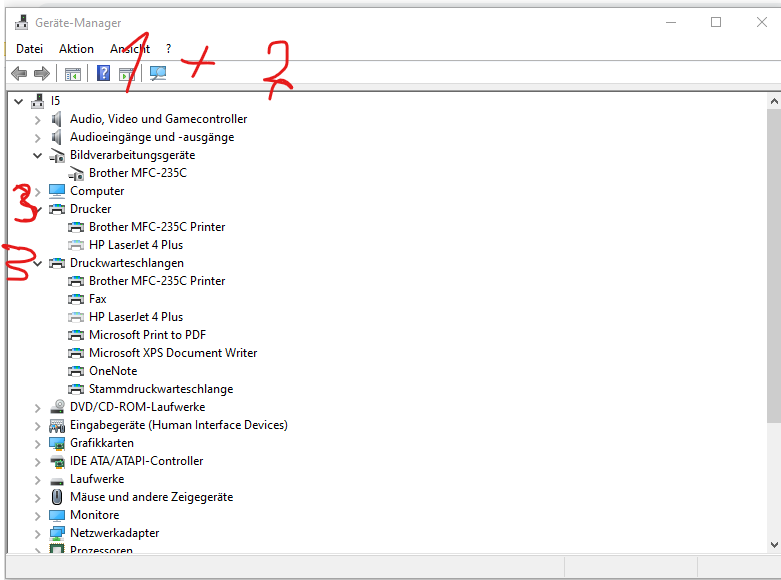Viewport: 781px width, 580px height.
Task: Click the Fax print queue icon
Action: coord(76,299)
